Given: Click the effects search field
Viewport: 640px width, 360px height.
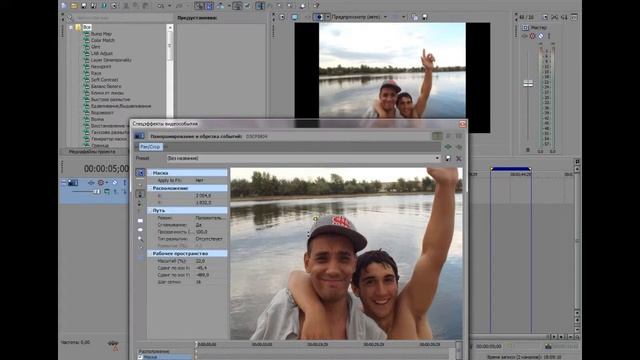Looking at the screenshot, I should point(122,18).
